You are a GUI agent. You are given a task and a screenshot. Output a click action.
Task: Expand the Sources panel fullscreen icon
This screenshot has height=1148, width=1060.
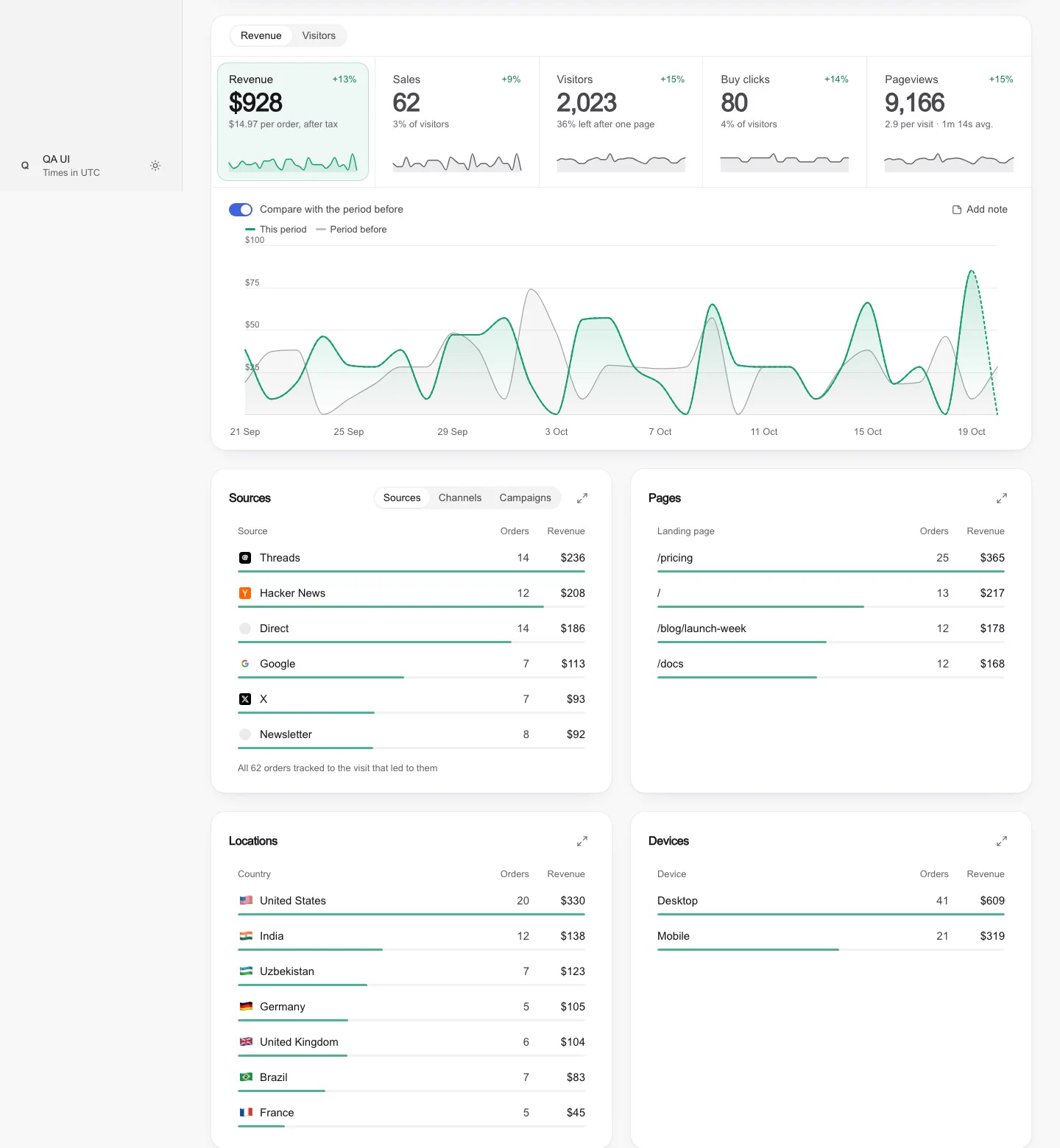coord(582,498)
